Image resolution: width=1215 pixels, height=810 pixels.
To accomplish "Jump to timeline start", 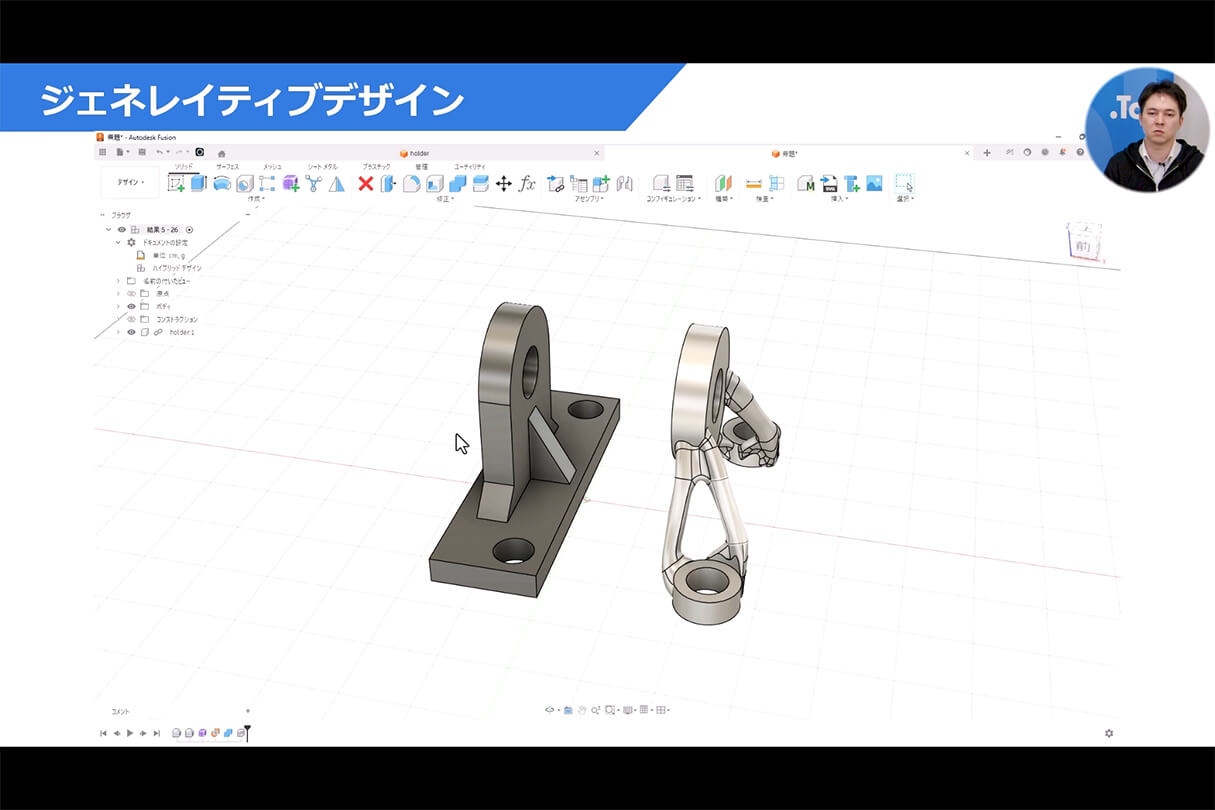I will [x=103, y=733].
